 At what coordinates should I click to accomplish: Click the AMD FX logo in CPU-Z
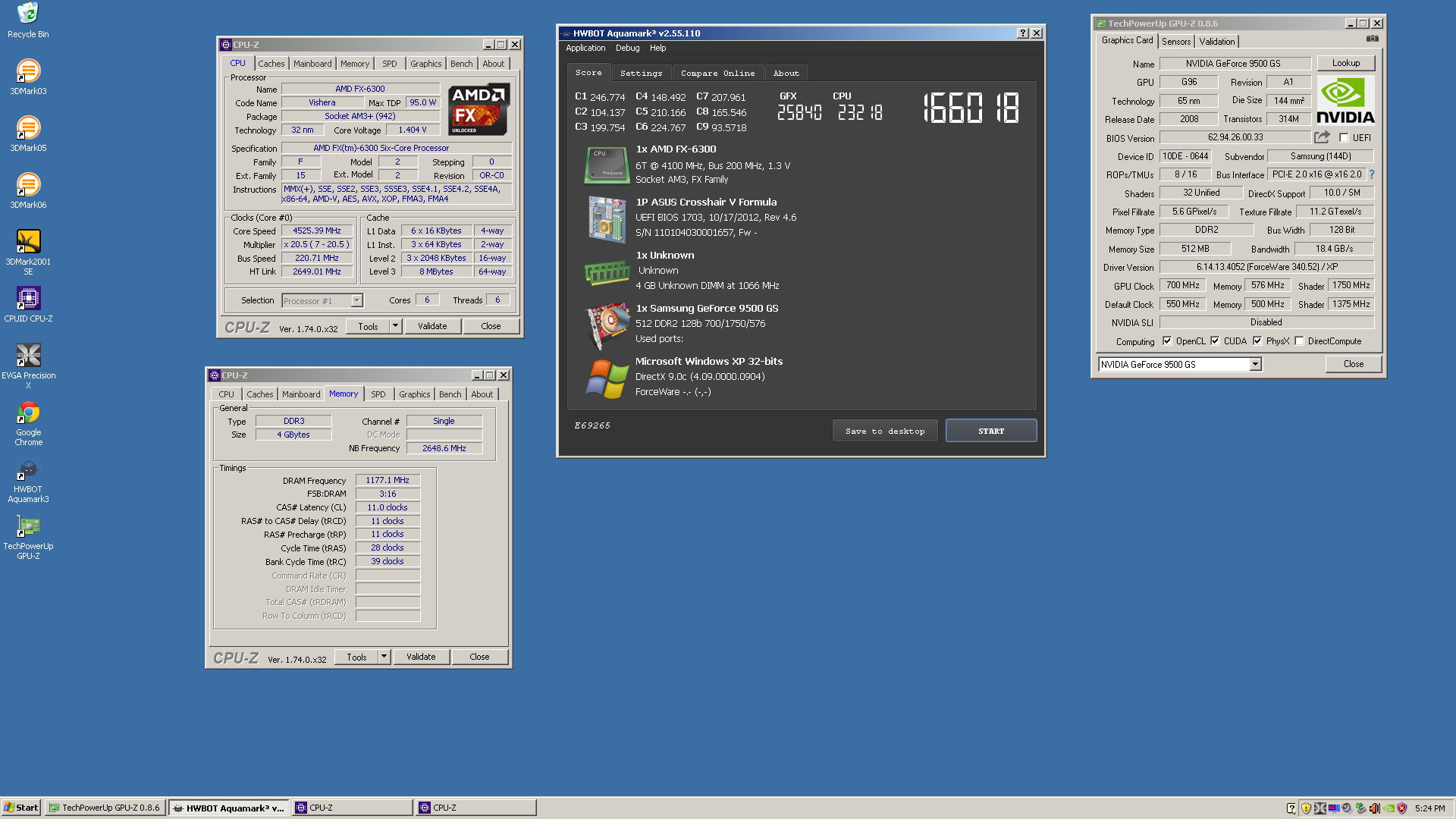tap(479, 110)
